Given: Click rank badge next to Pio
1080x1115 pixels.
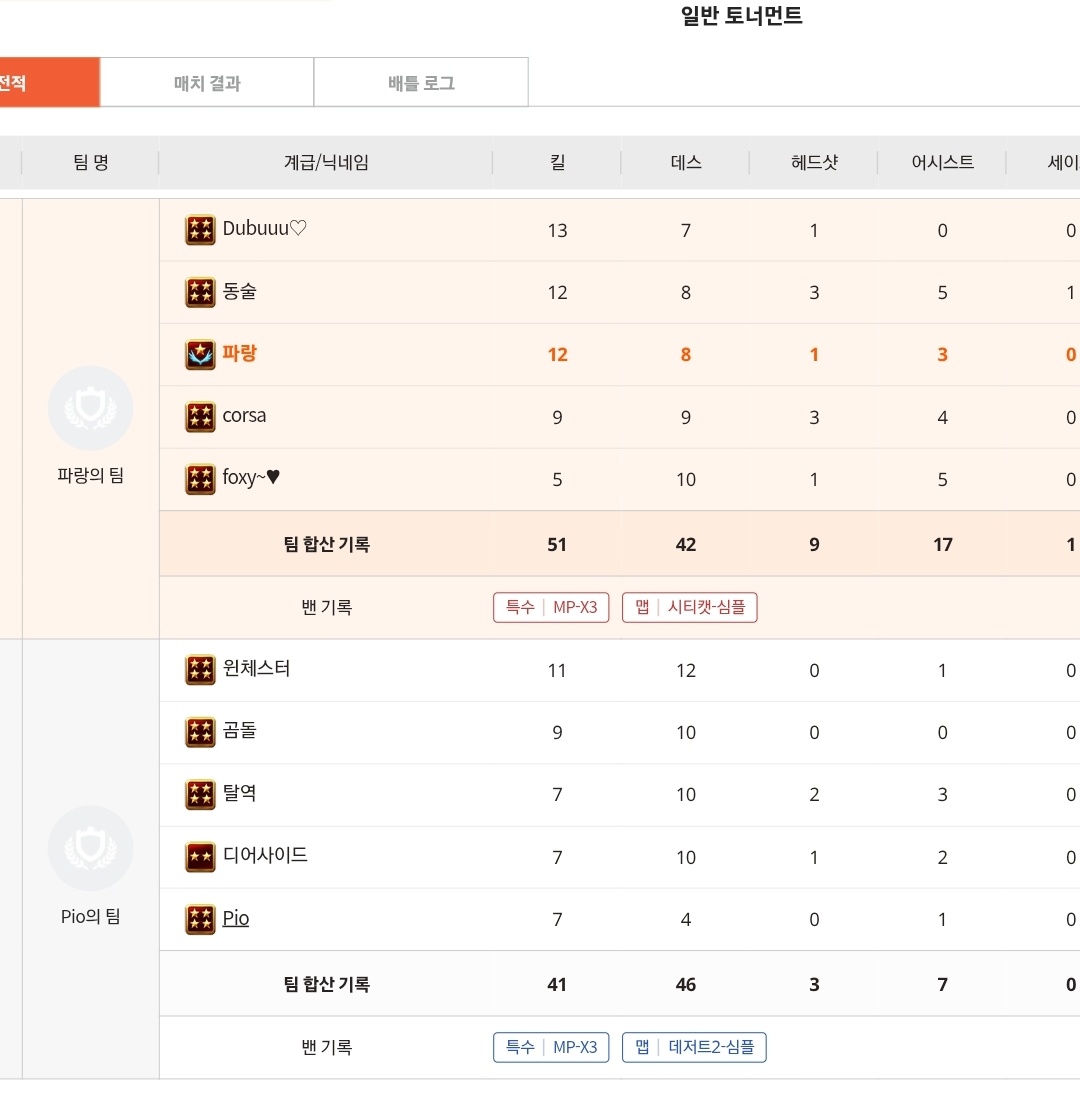Looking at the screenshot, I should [x=200, y=919].
